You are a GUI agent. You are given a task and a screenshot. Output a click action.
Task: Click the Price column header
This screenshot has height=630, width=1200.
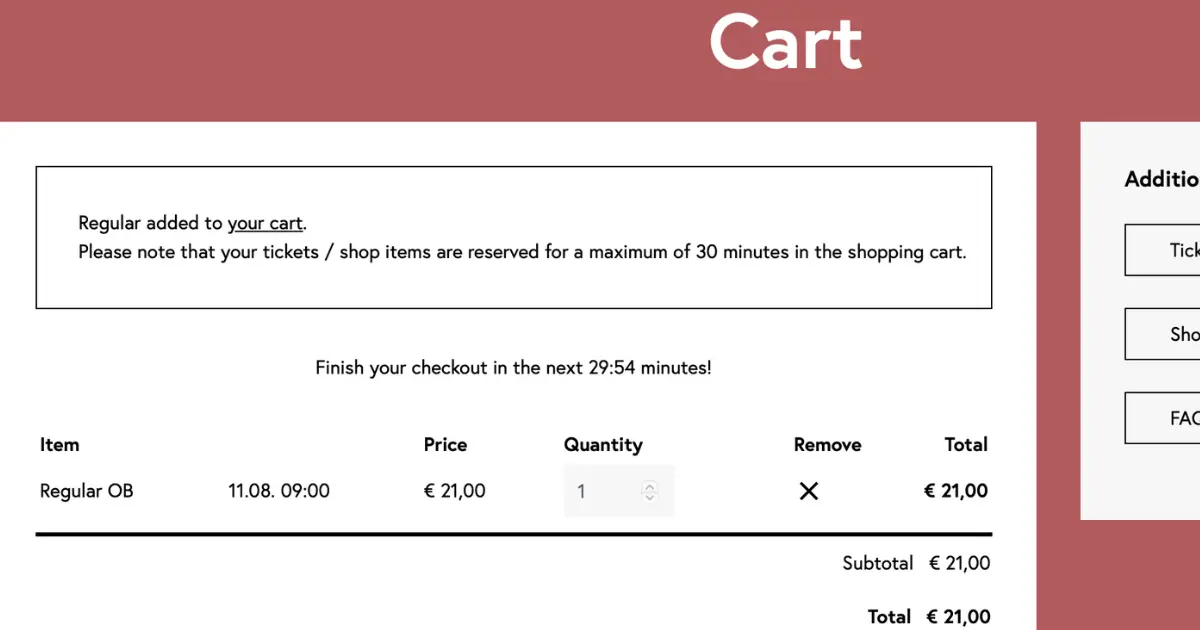445,445
